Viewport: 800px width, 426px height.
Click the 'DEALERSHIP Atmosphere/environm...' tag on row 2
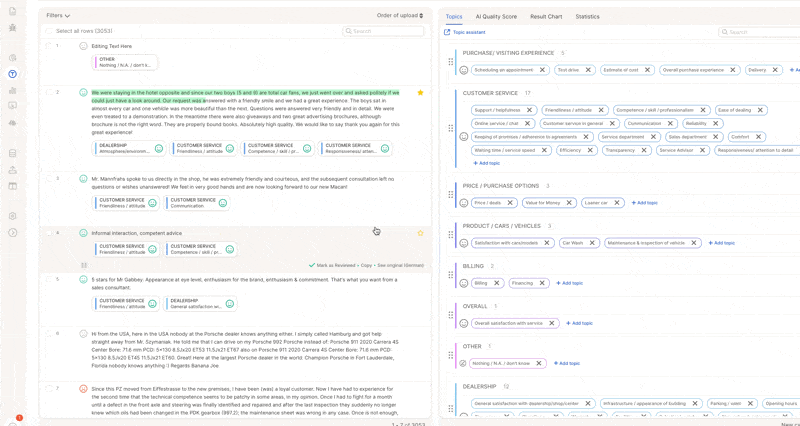(x=130, y=148)
